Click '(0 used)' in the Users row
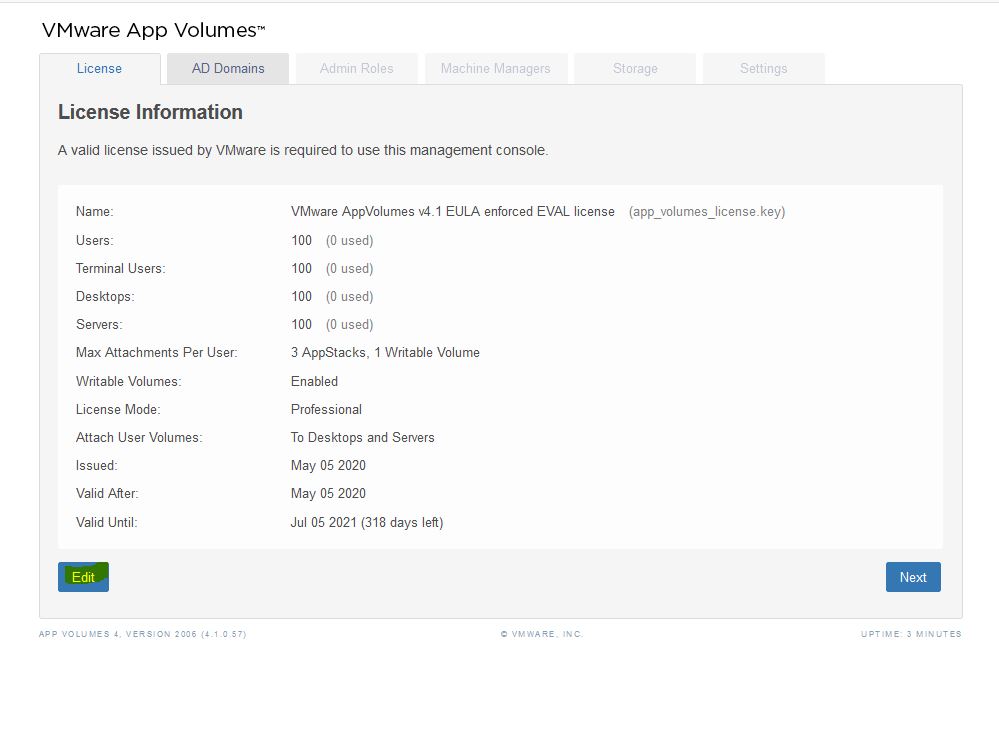The height and width of the screenshot is (750, 999). [x=350, y=240]
